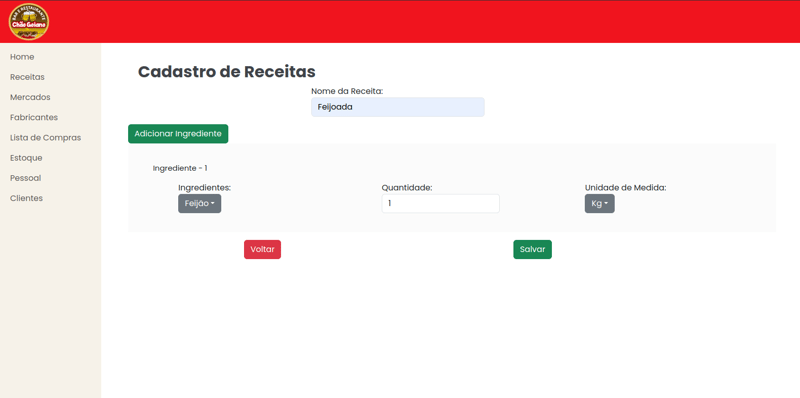Expand the Feijão ingredient dropdown

pyautogui.click(x=199, y=204)
